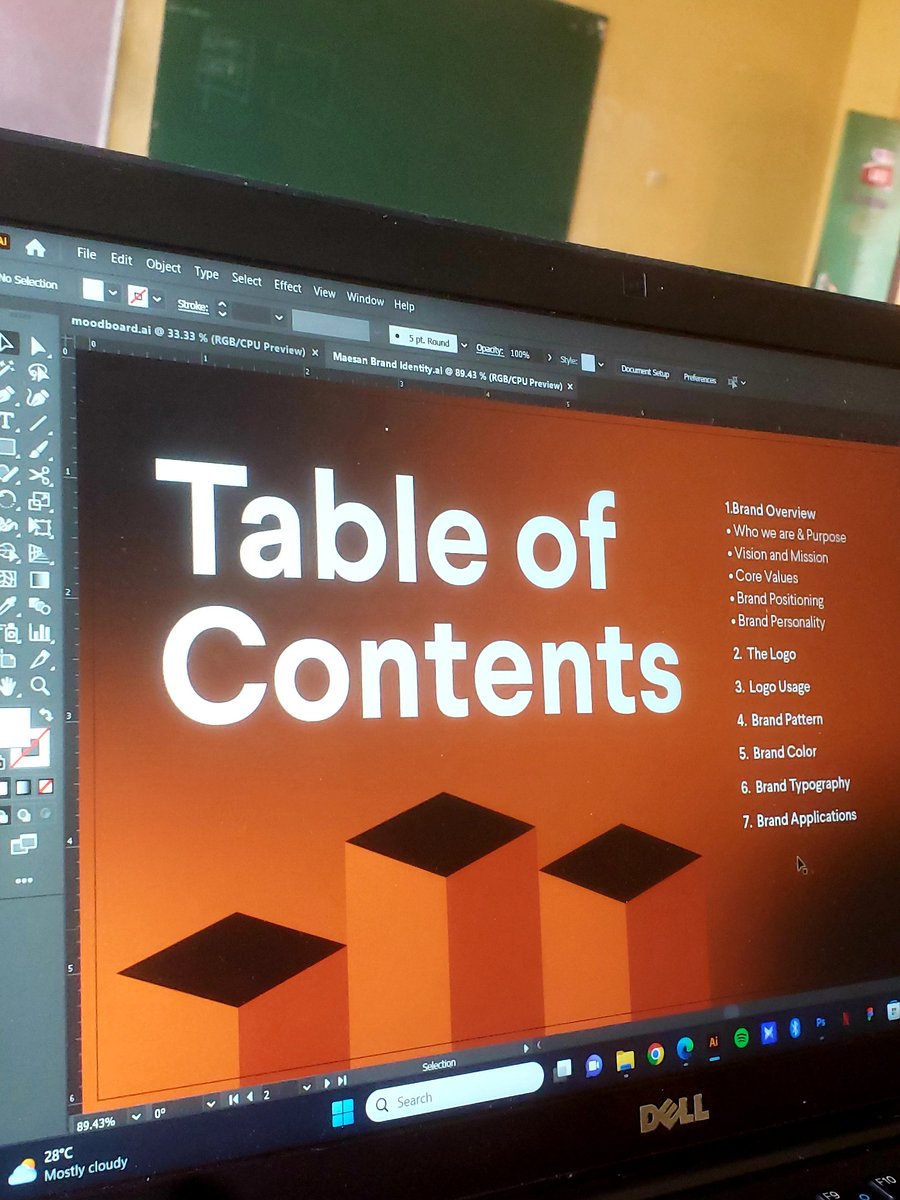The image size is (900, 1200).
Task: Select the Paintbrush tool
Action: pyautogui.click(x=39, y=449)
